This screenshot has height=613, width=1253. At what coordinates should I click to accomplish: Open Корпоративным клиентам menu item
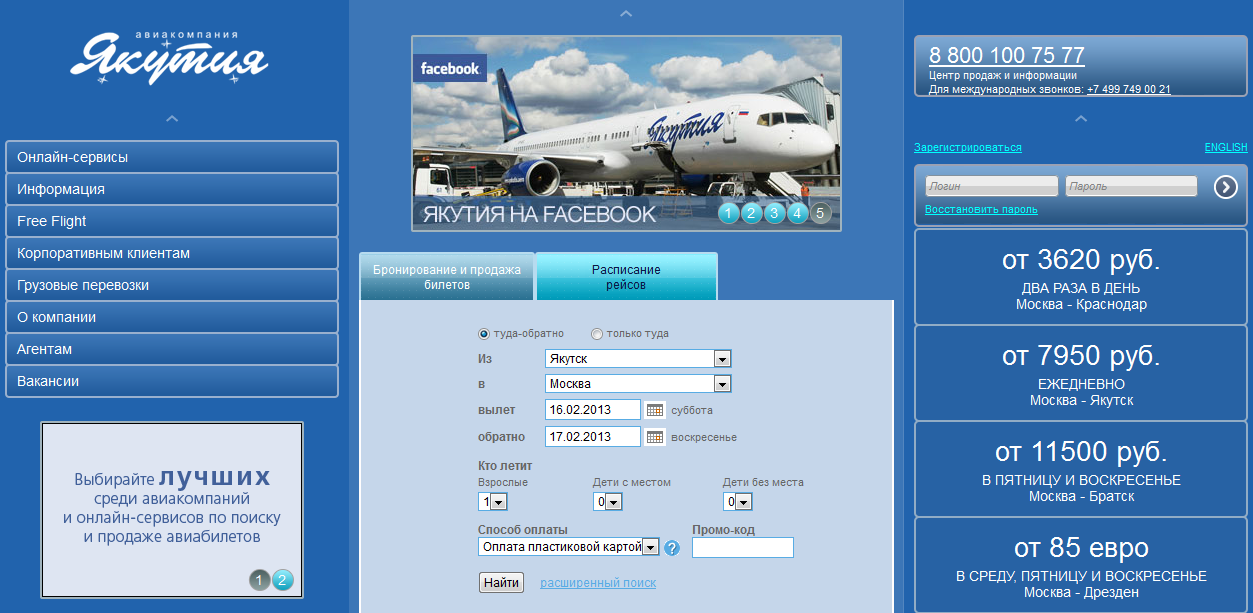click(172, 253)
